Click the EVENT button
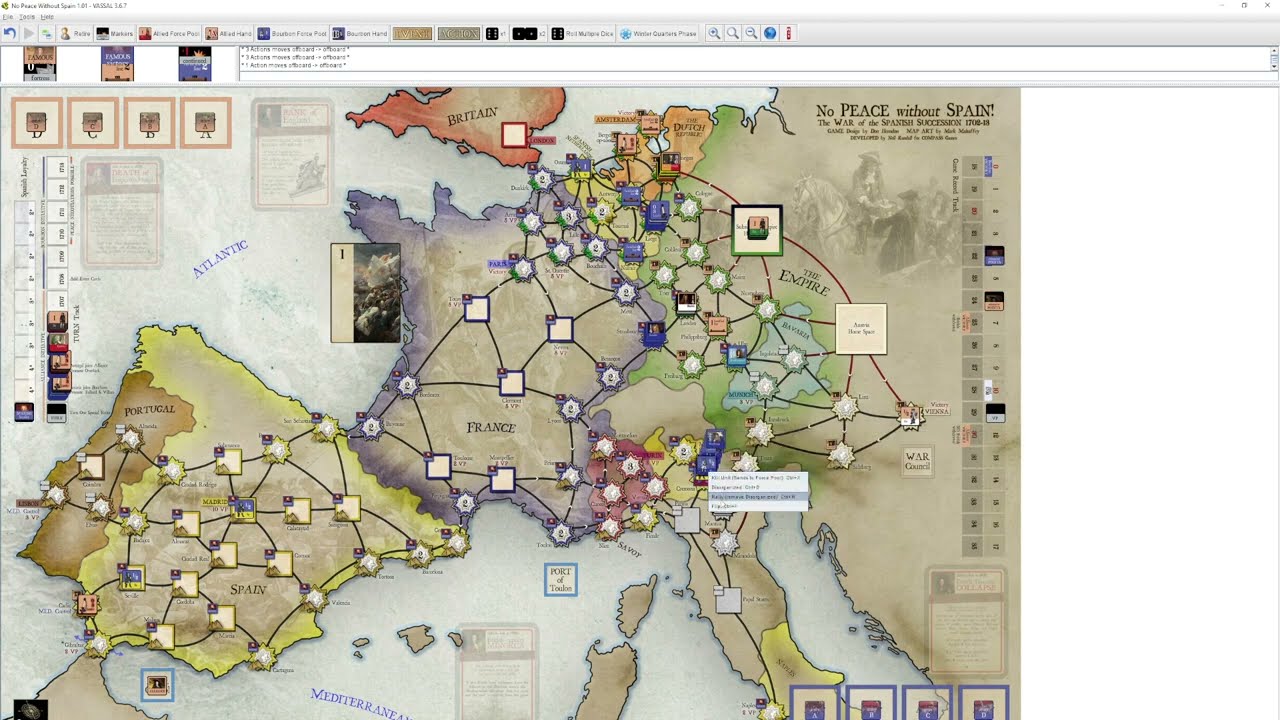This screenshot has width=1280, height=720. coord(412,33)
